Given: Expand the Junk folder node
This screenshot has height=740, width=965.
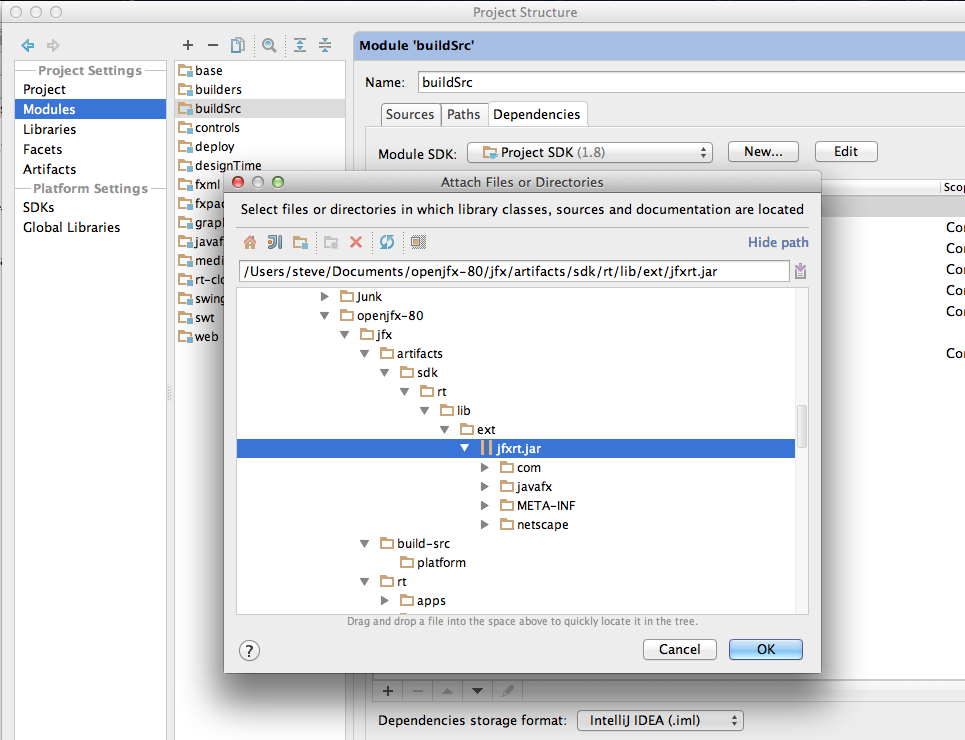Looking at the screenshot, I should tap(324, 297).
